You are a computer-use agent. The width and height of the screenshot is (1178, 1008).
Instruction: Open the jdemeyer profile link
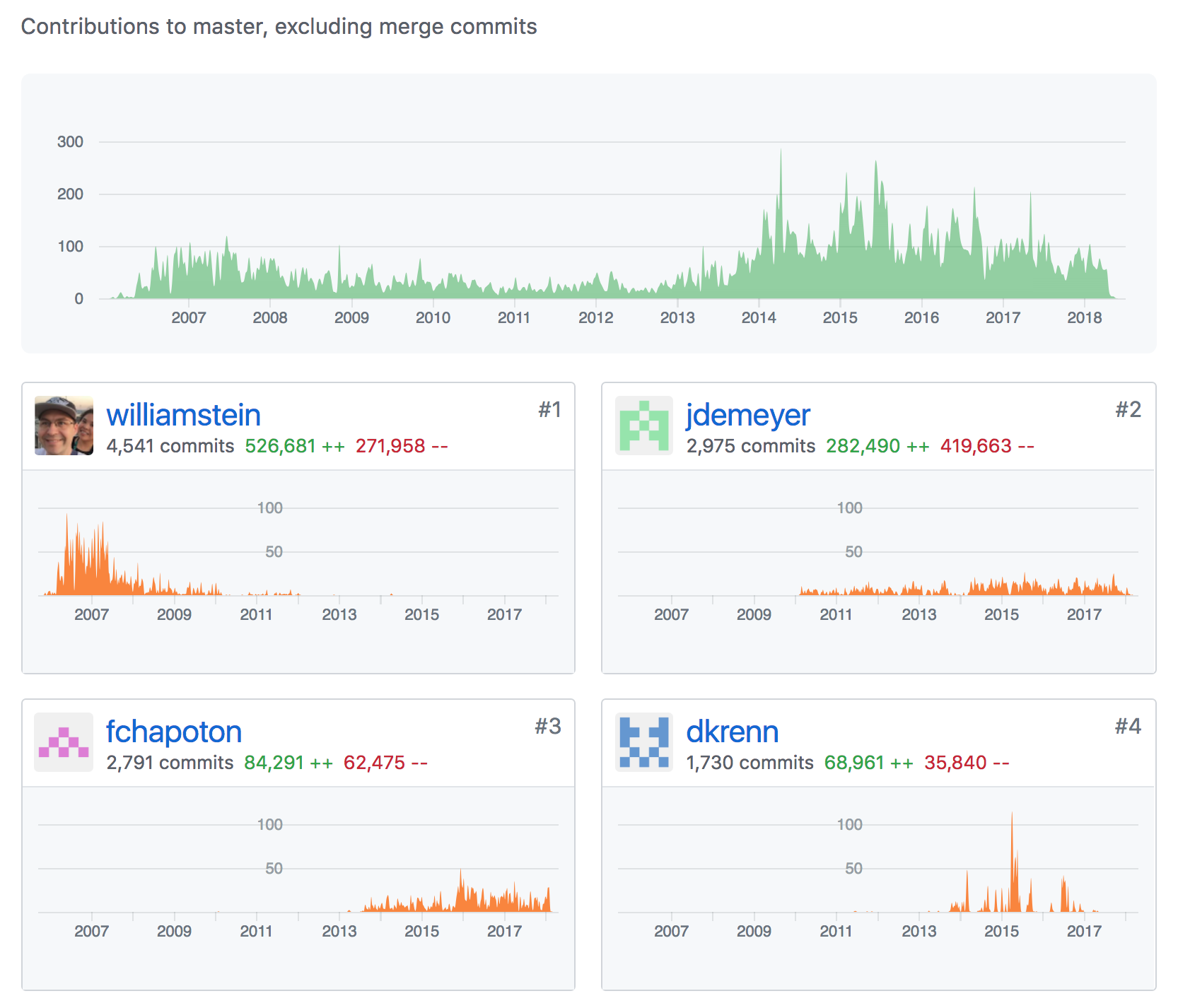click(747, 416)
